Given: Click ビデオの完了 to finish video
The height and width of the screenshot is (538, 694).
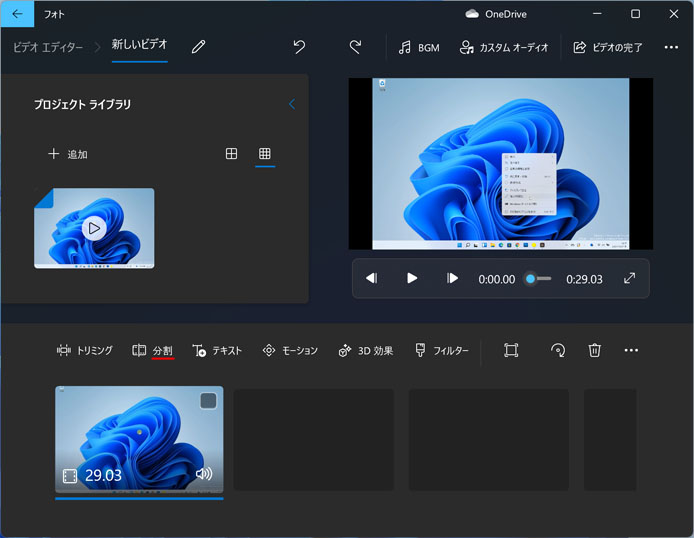Looking at the screenshot, I should coord(608,47).
